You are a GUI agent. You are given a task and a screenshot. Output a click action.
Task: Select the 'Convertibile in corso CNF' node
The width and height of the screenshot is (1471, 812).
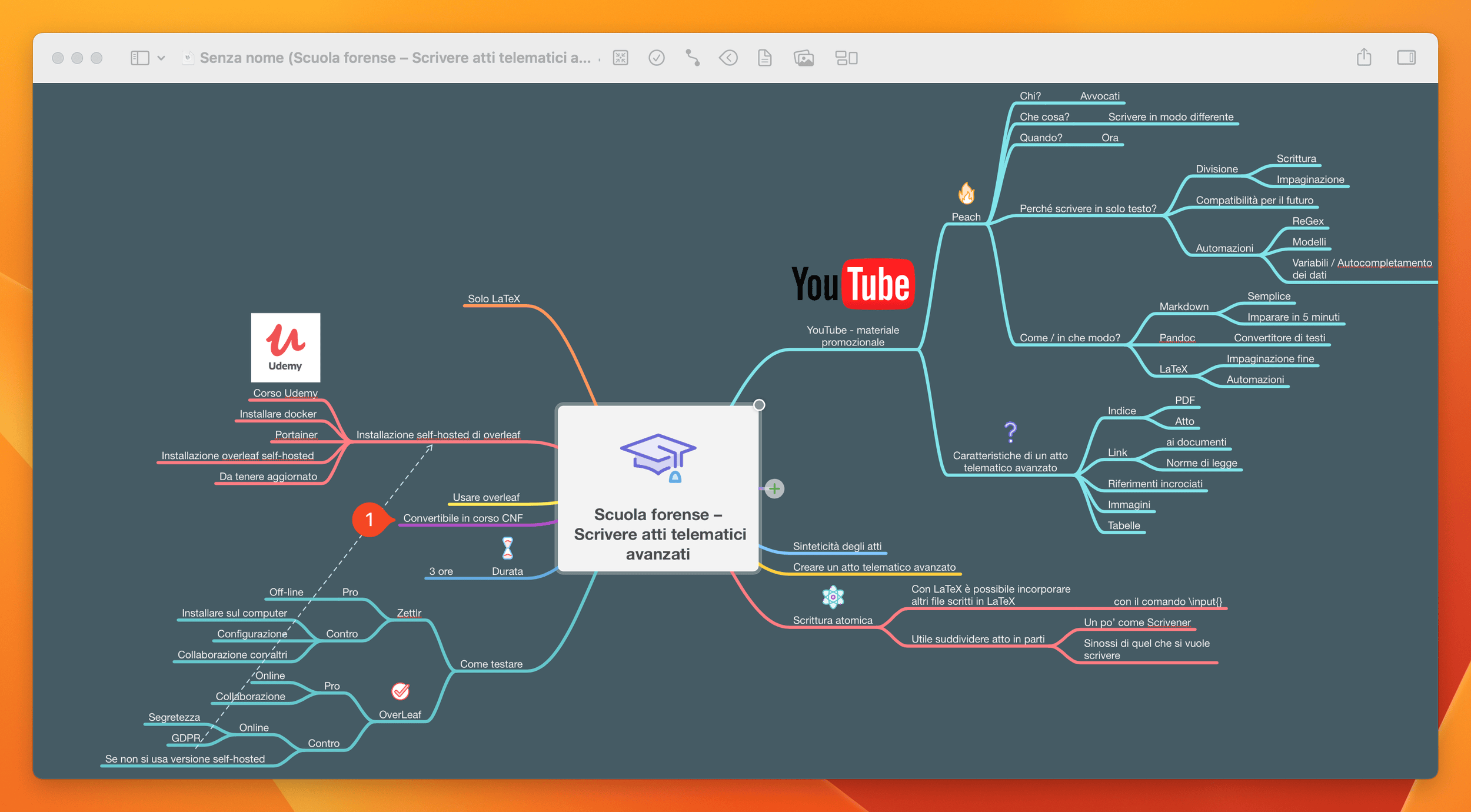[463, 518]
